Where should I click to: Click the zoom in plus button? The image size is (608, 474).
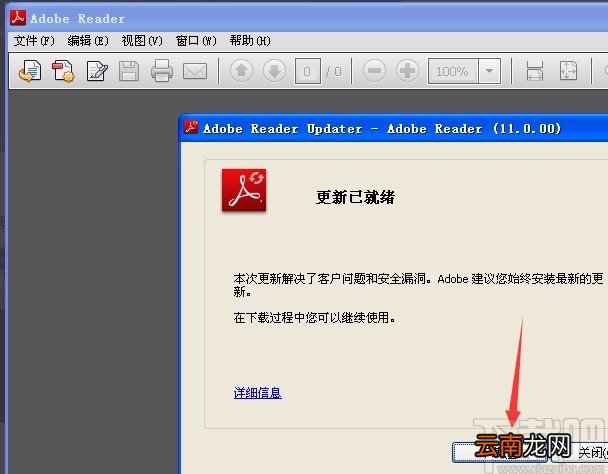click(407, 71)
